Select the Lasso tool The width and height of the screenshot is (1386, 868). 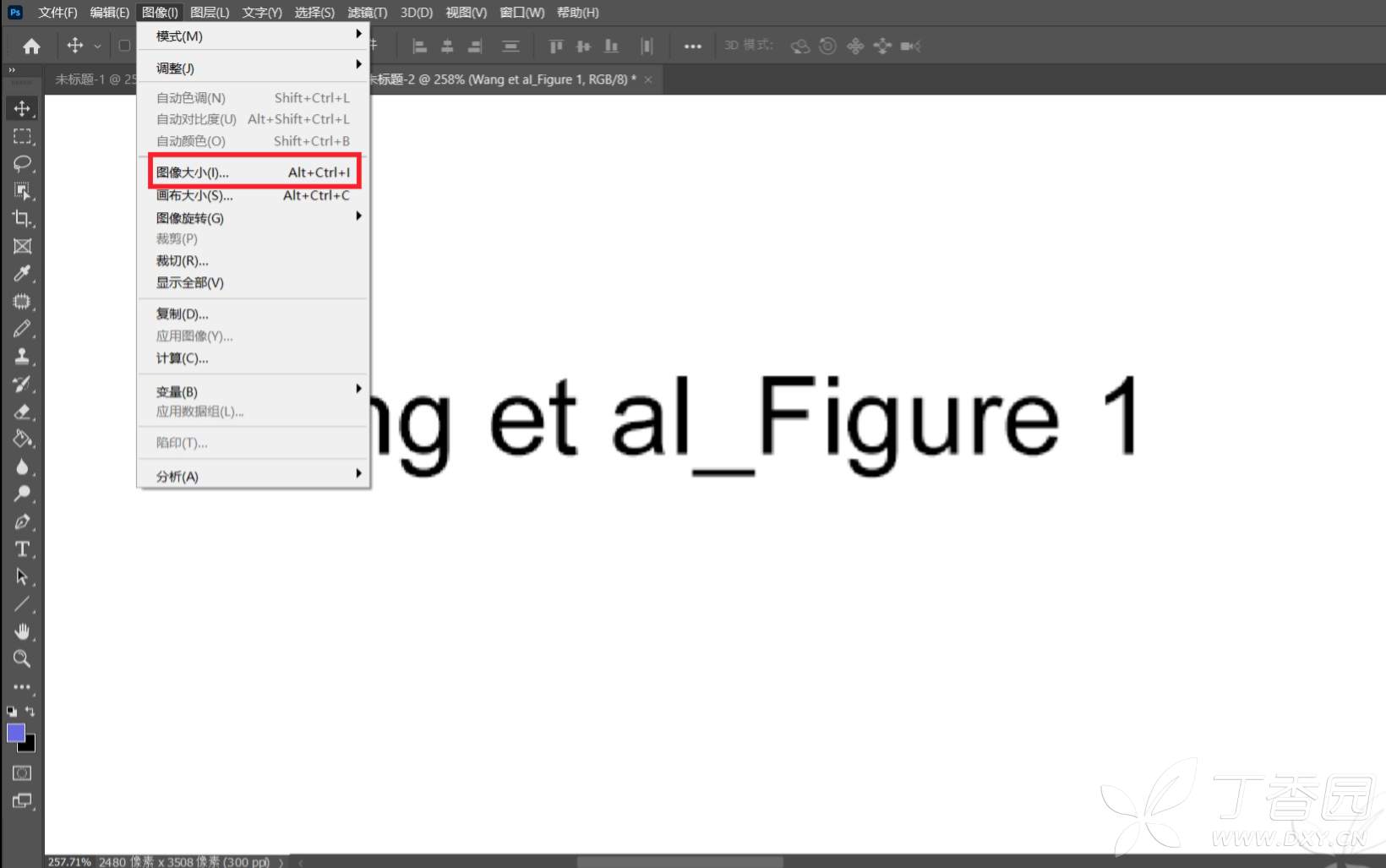pos(22,163)
